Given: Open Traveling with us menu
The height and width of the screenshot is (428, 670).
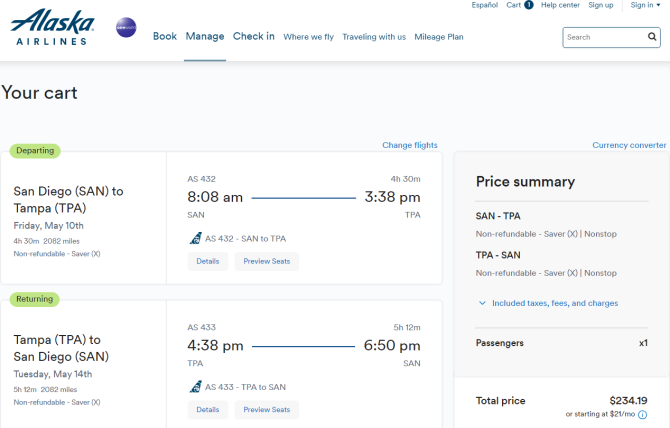Looking at the screenshot, I should 374,37.
